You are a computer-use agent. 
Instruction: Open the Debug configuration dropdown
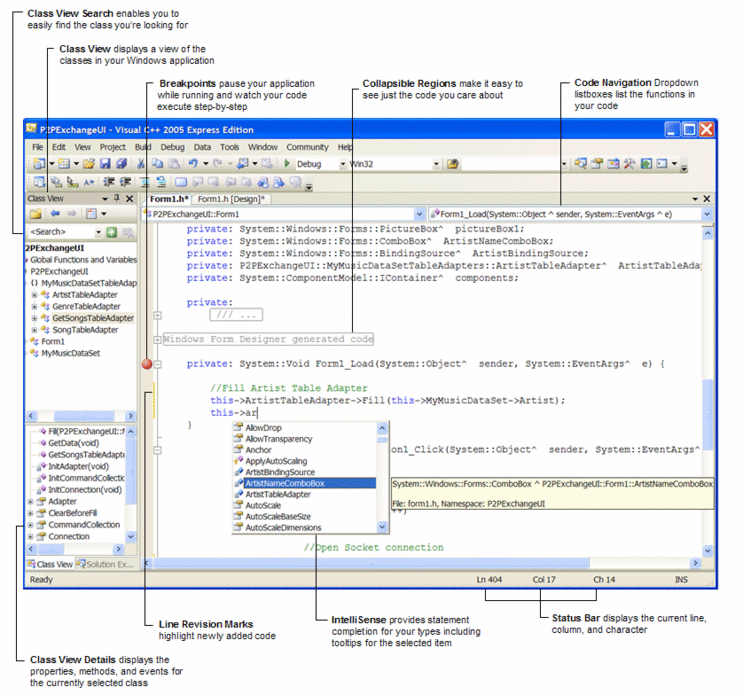pyautogui.click(x=343, y=164)
